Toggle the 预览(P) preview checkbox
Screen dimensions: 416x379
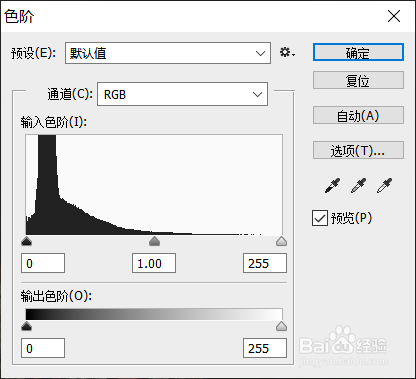tap(320, 218)
